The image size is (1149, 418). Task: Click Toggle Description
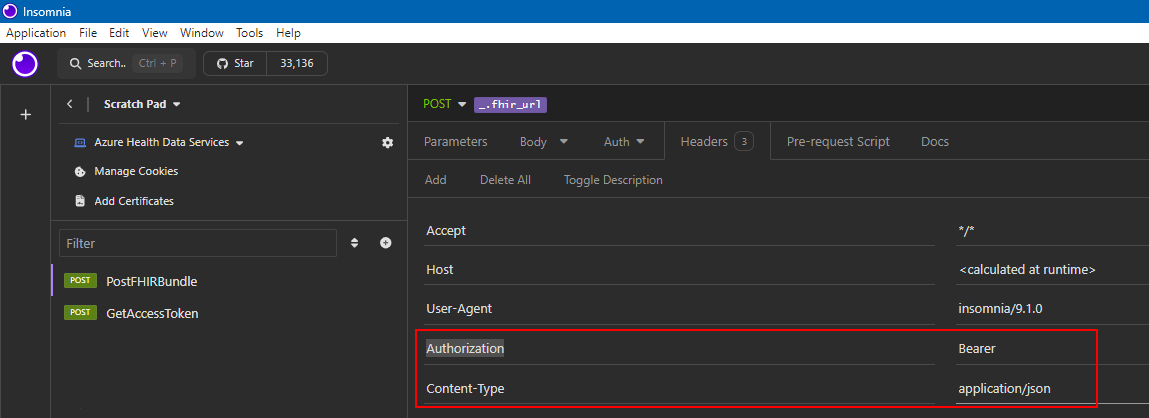click(x=613, y=180)
